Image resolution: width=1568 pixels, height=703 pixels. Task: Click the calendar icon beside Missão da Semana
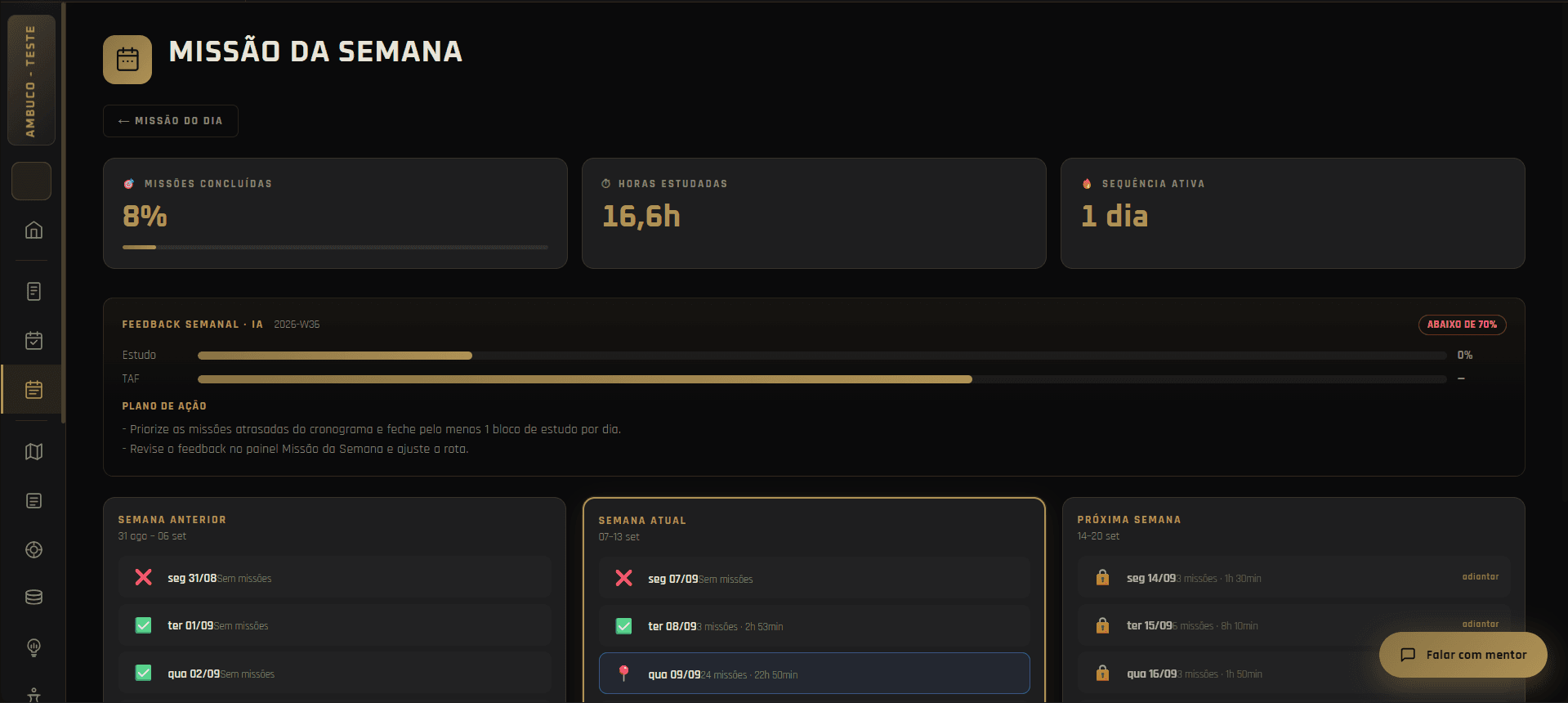click(127, 60)
